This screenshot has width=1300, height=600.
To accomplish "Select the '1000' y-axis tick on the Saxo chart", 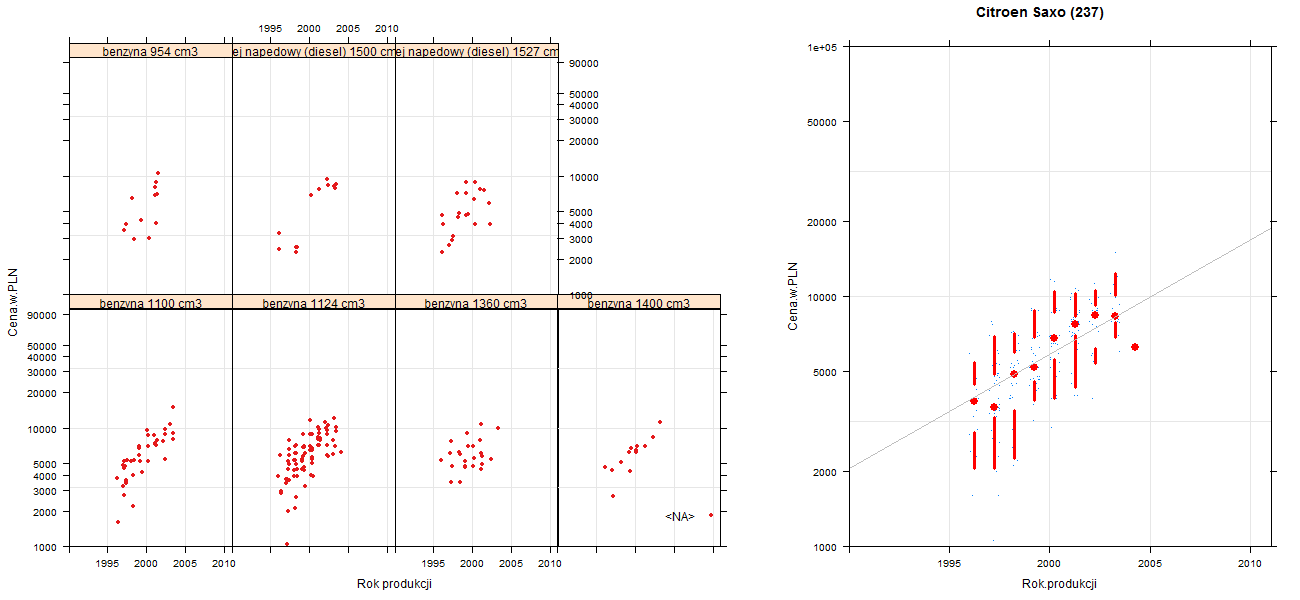I will (x=827, y=547).
